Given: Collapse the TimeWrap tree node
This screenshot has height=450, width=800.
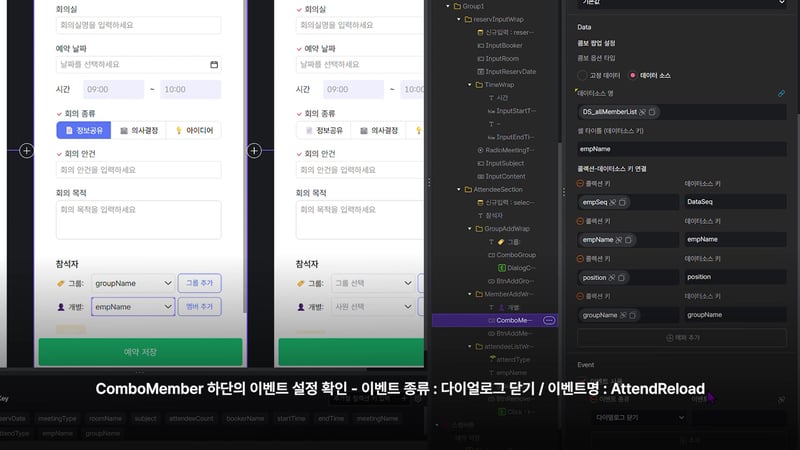Looking at the screenshot, I should 470,85.
